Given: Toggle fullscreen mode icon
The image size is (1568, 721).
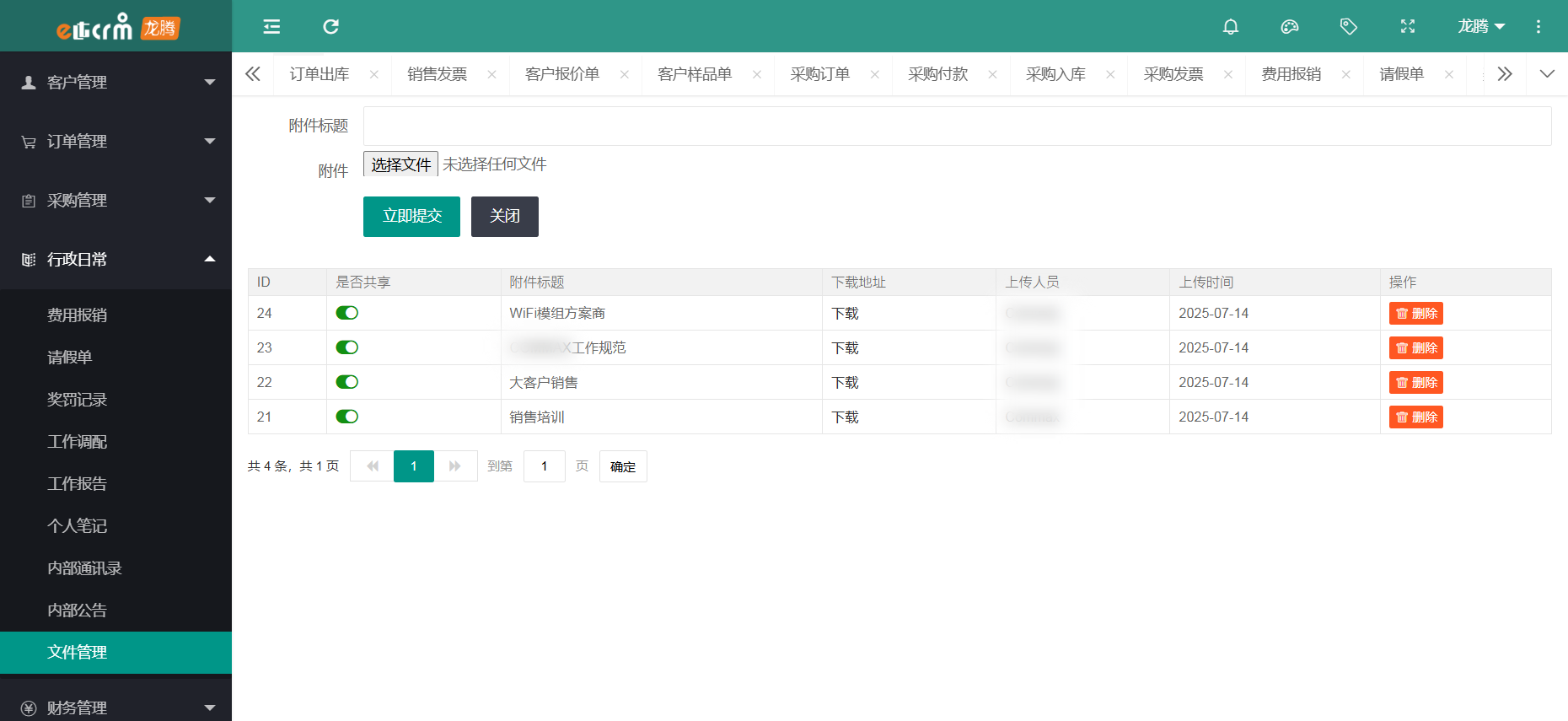Looking at the screenshot, I should tap(1407, 27).
